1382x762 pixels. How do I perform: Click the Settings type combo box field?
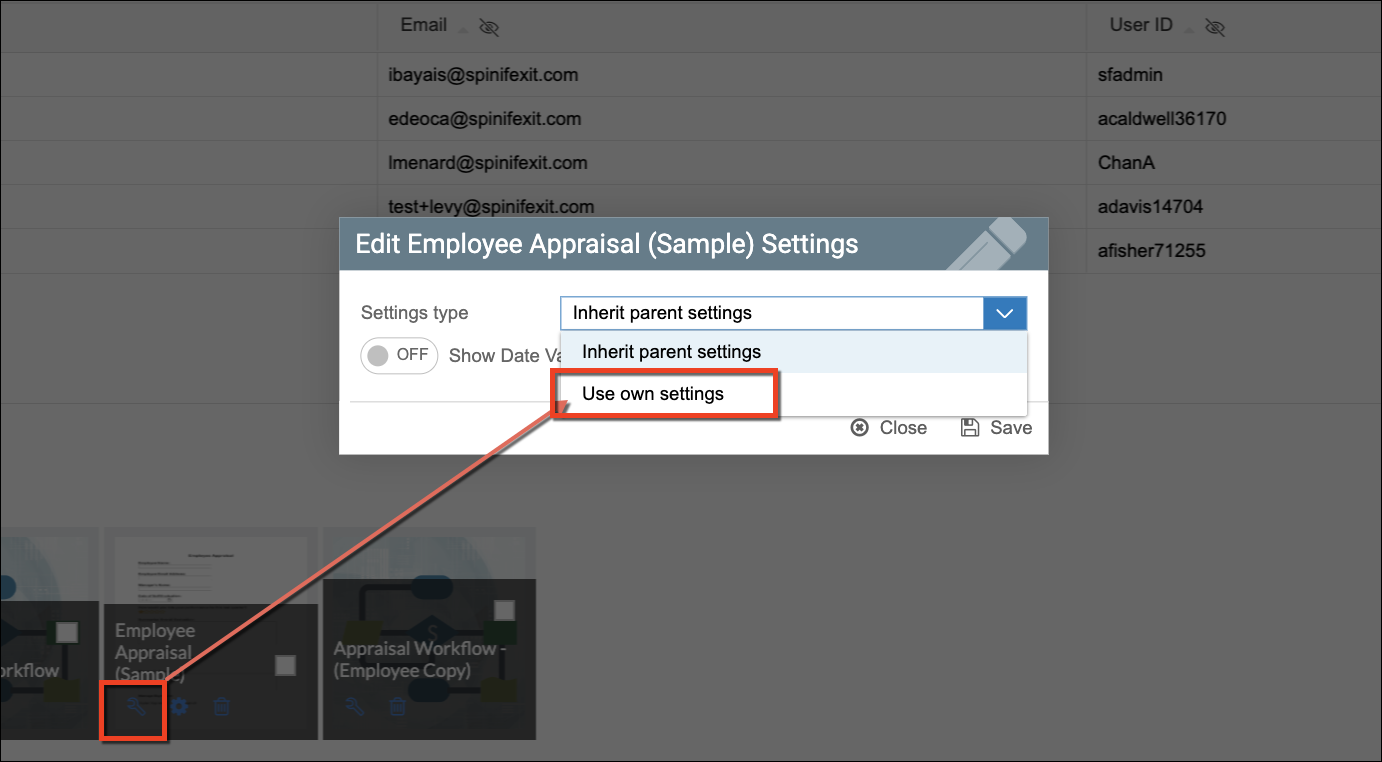pyautogui.click(x=771, y=313)
